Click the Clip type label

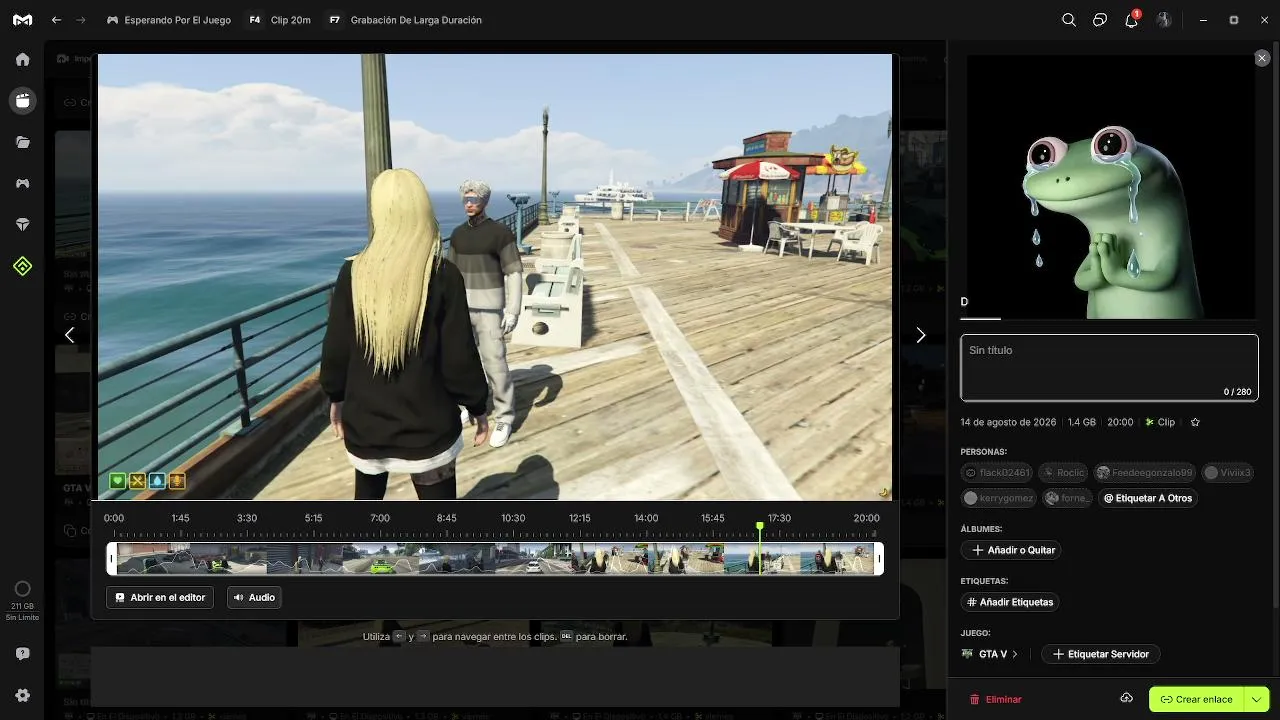(1160, 422)
